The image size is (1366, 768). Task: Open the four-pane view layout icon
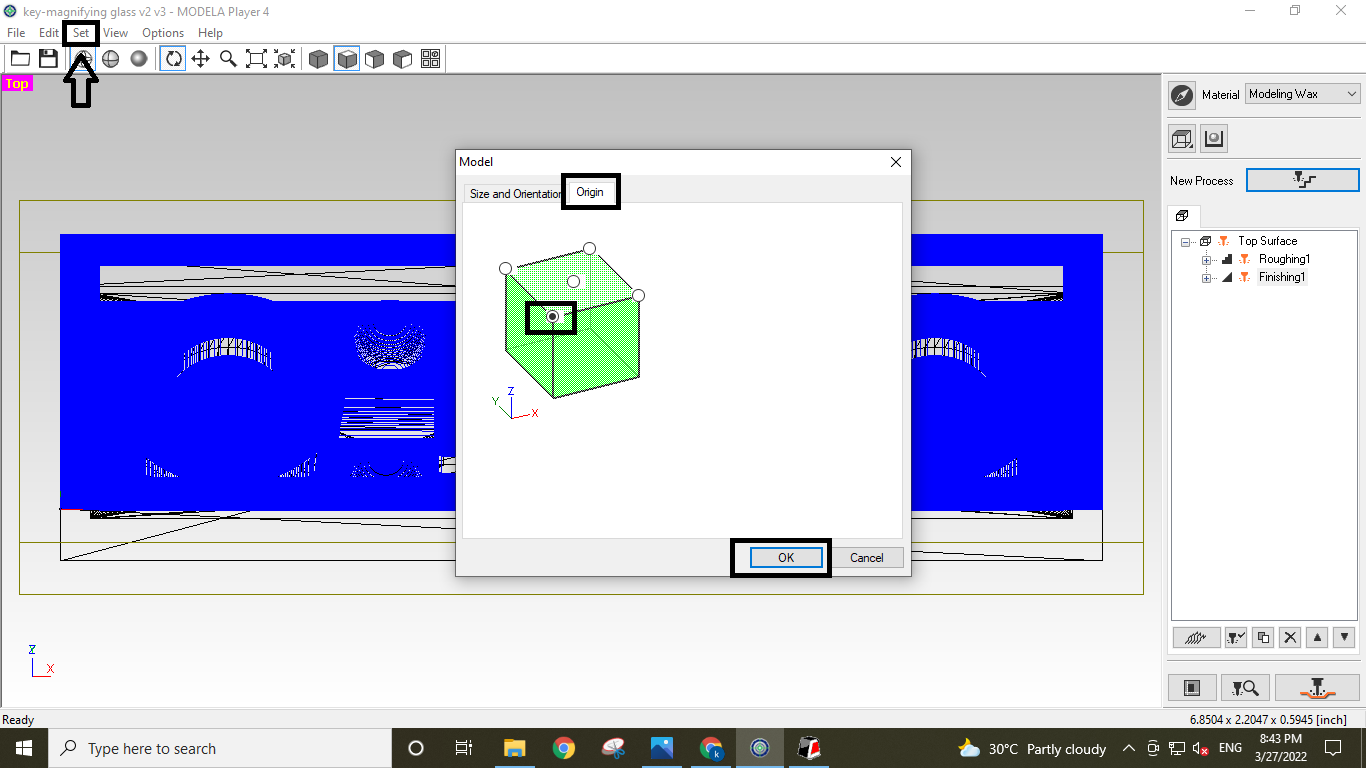[x=431, y=59]
